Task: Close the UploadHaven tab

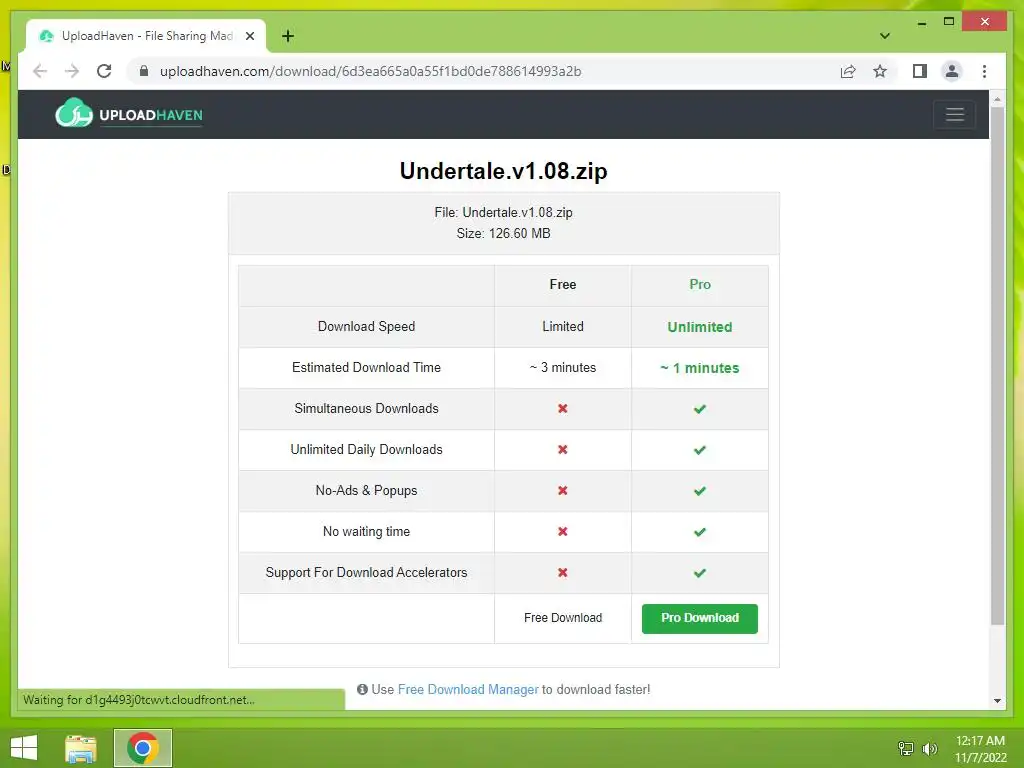Action: [249, 36]
